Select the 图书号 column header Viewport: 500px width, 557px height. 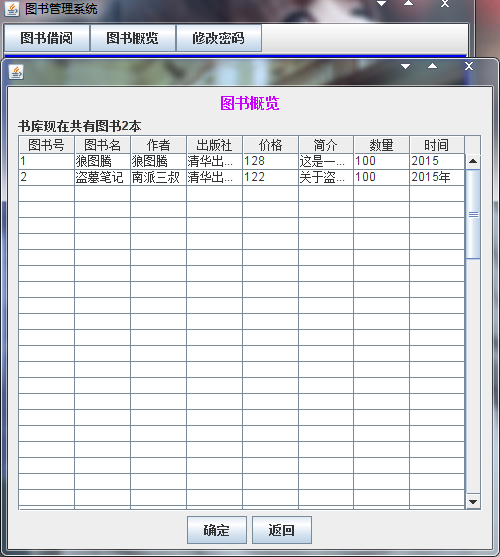[x=47, y=145]
